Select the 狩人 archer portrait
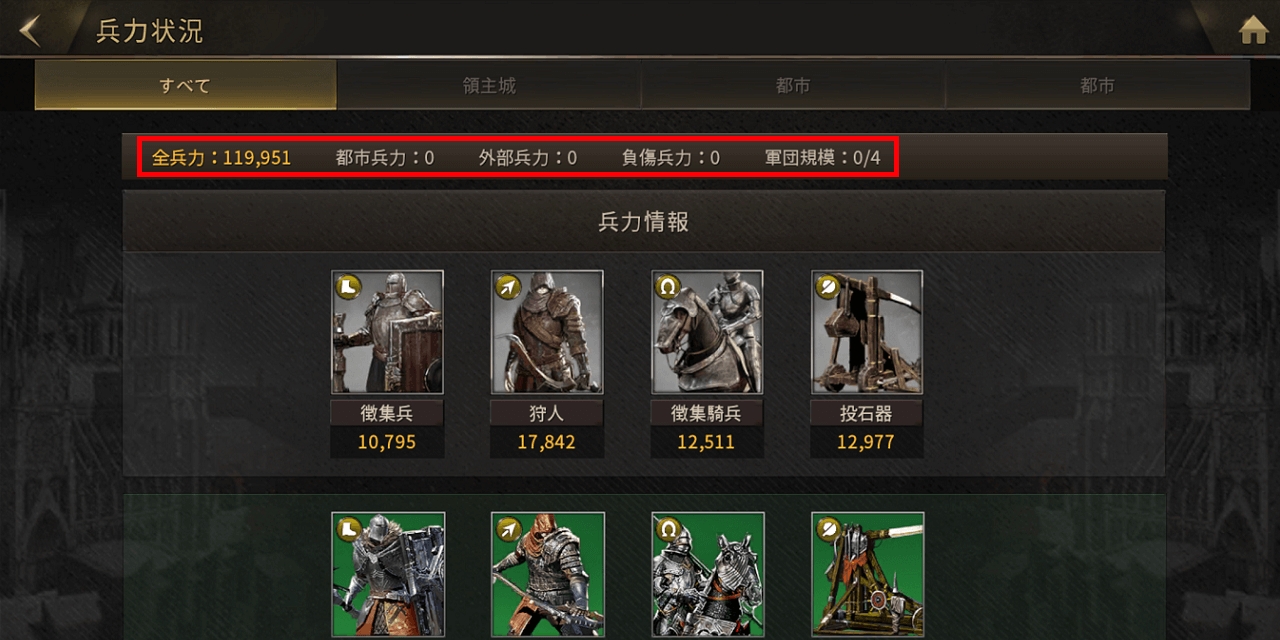Viewport: 1280px width, 640px height. 547,332
